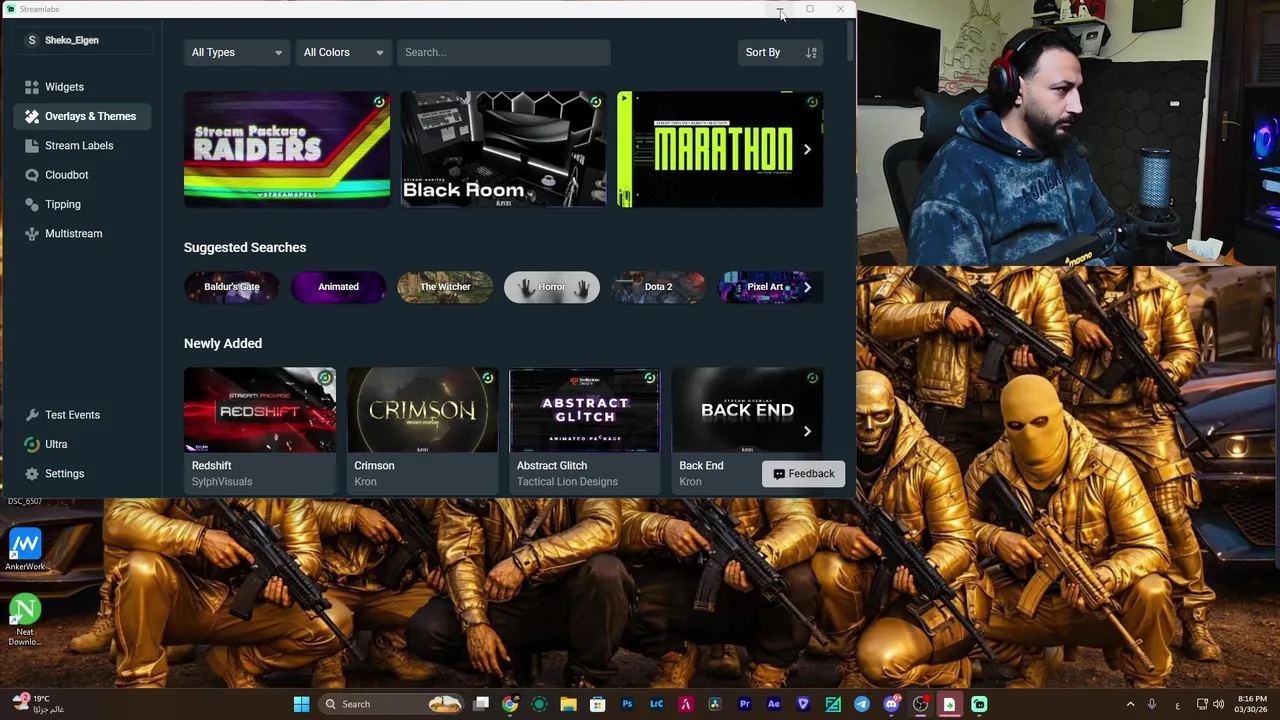Click the Multistream fork icon

click(32, 234)
